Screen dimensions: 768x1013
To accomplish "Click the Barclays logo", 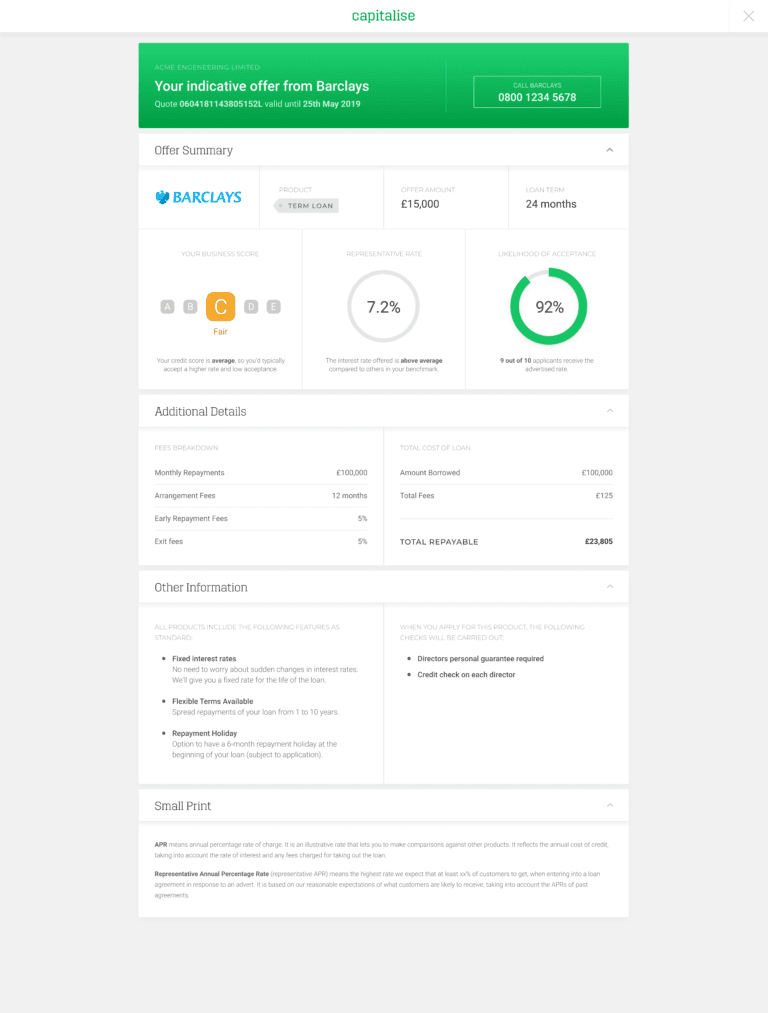I will coord(198,197).
